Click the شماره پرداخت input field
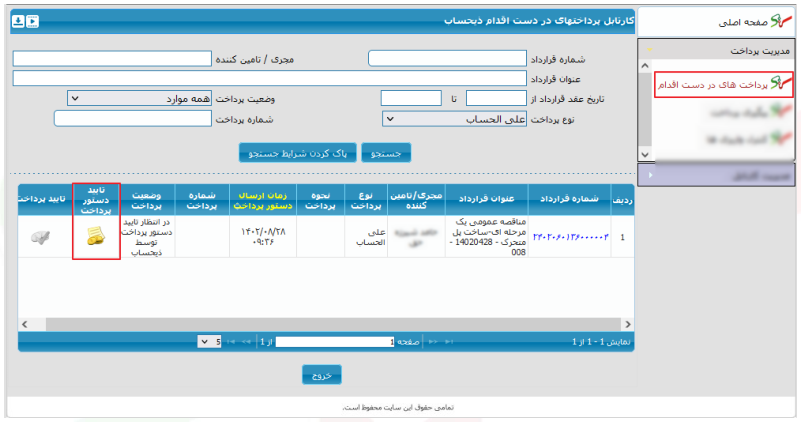Viewport: 801px width, 422px height. 133,119
